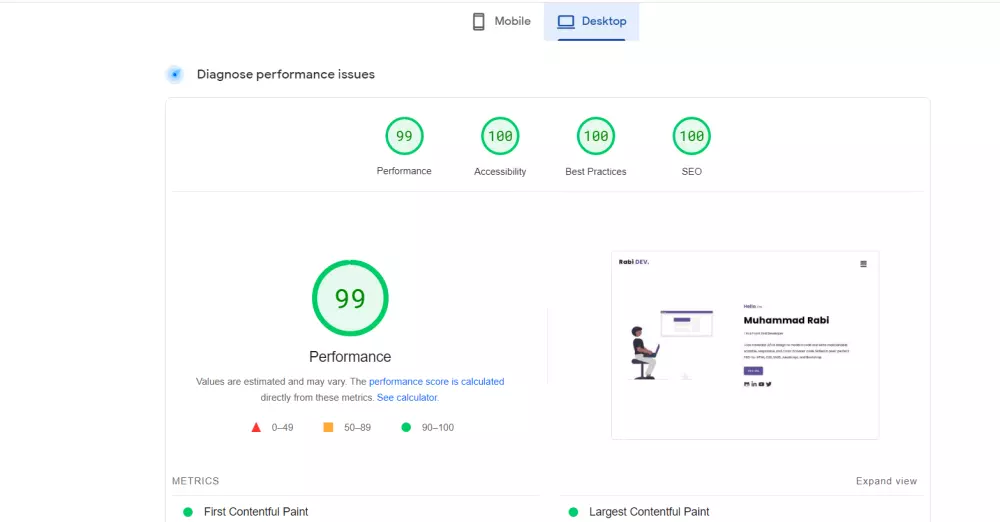Open the 'performance score is calculated' link

point(436,382)
